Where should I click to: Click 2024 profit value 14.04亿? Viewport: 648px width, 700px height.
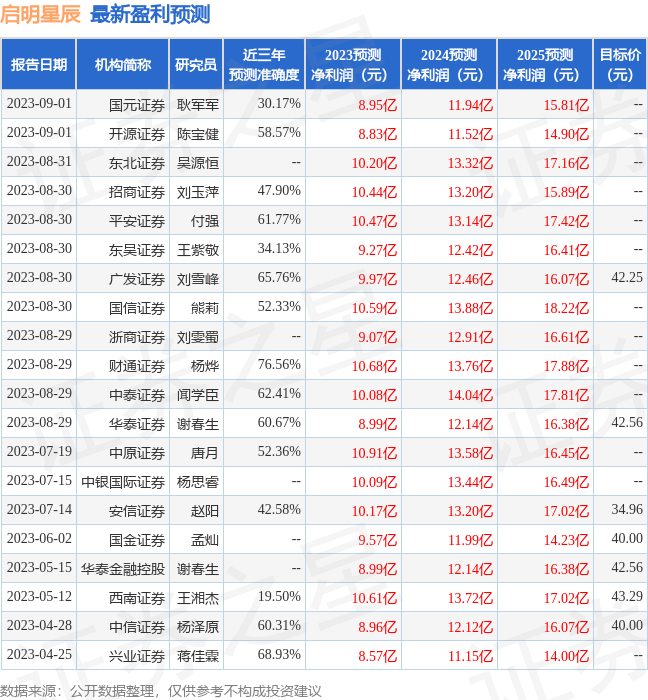(x=470, y=395)
